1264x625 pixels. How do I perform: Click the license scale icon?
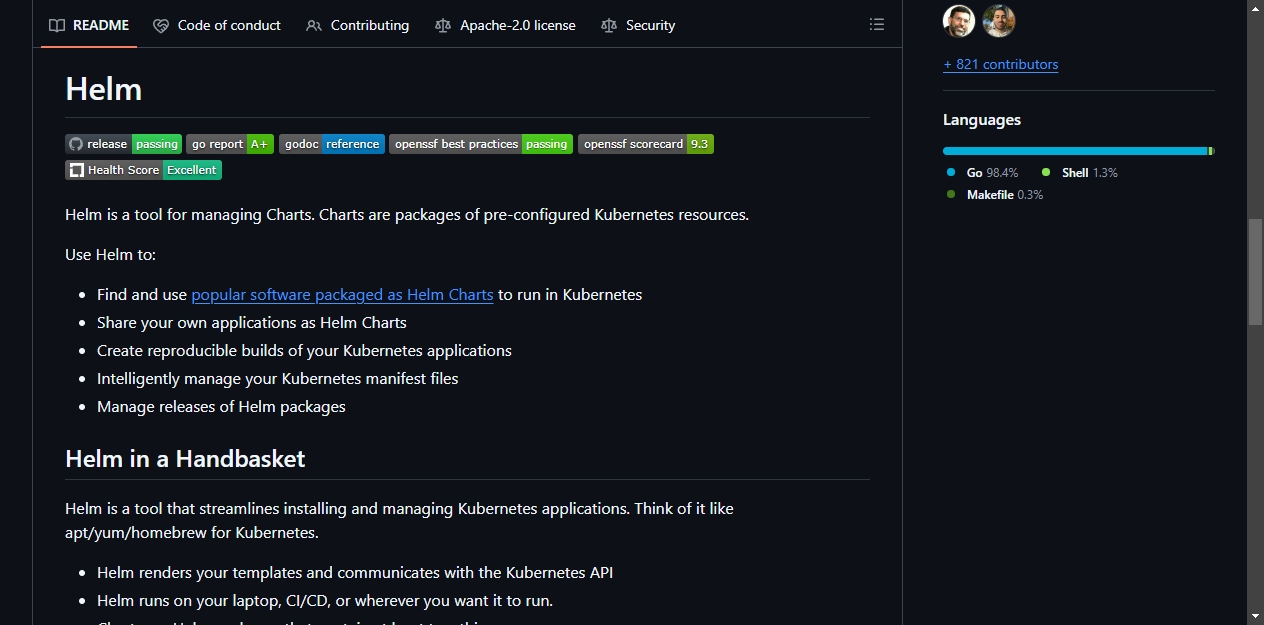443,25
